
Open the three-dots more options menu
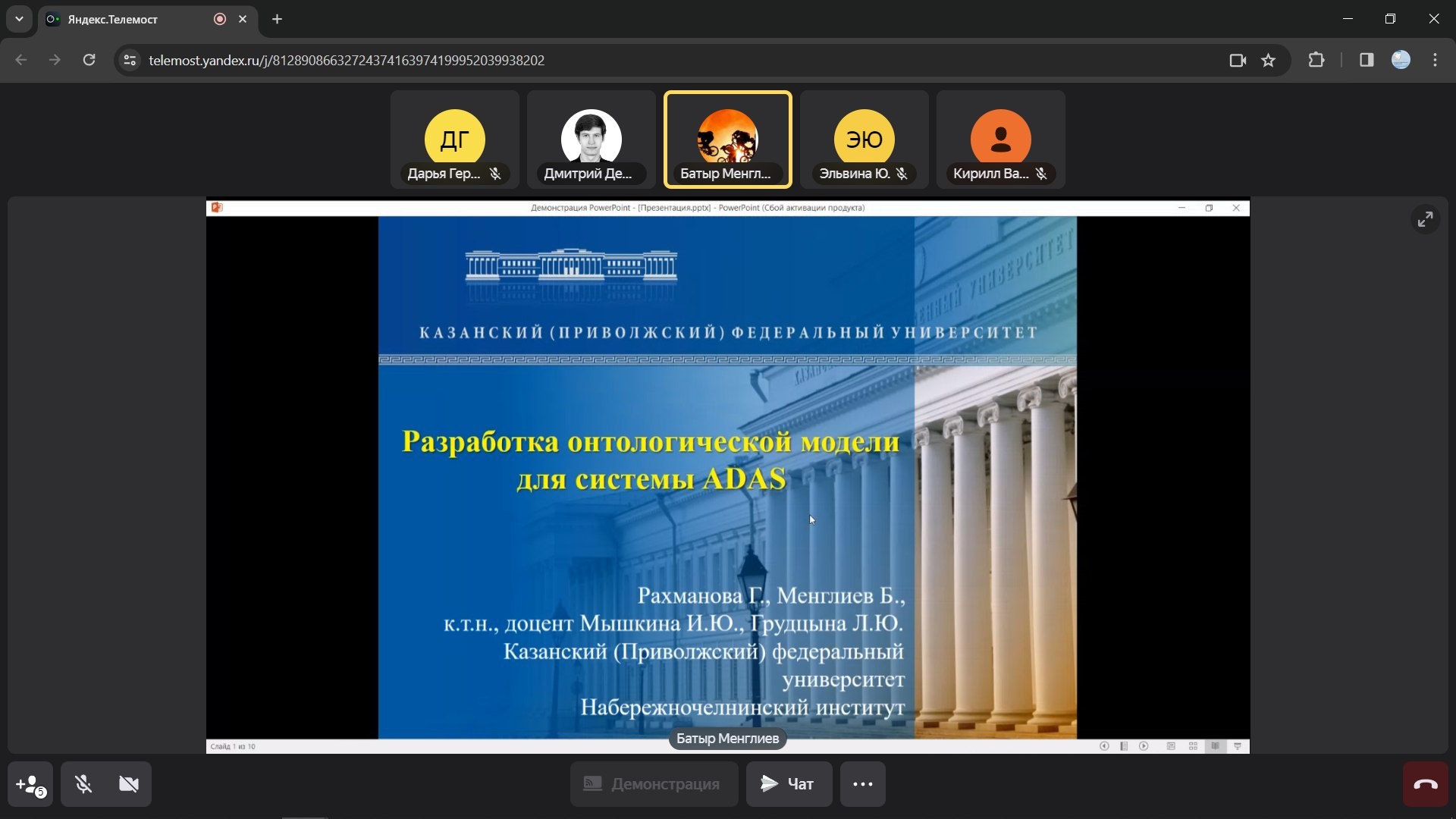(862, 784)
